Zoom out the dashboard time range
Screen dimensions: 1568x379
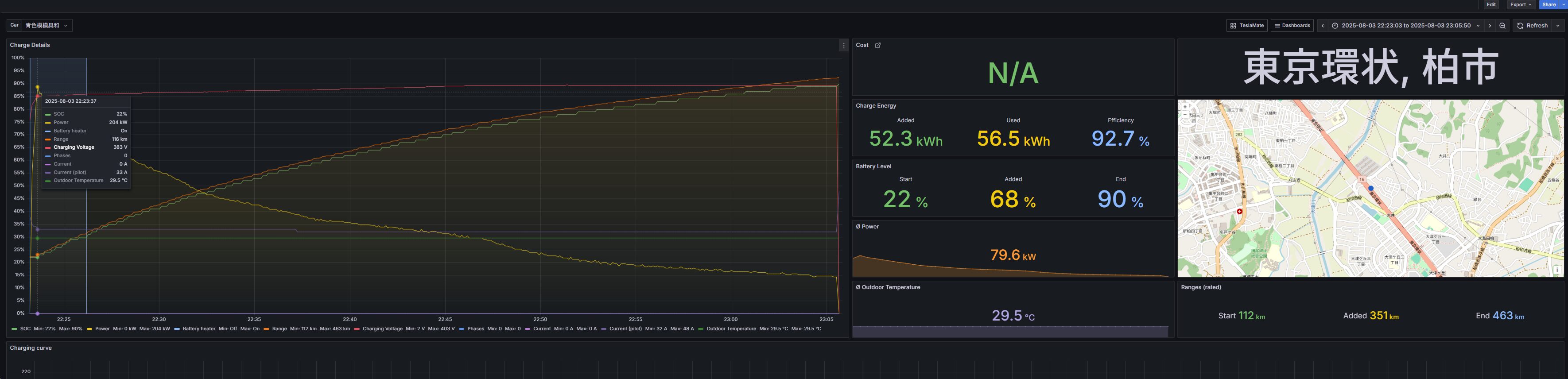[x=1502, y=26]
